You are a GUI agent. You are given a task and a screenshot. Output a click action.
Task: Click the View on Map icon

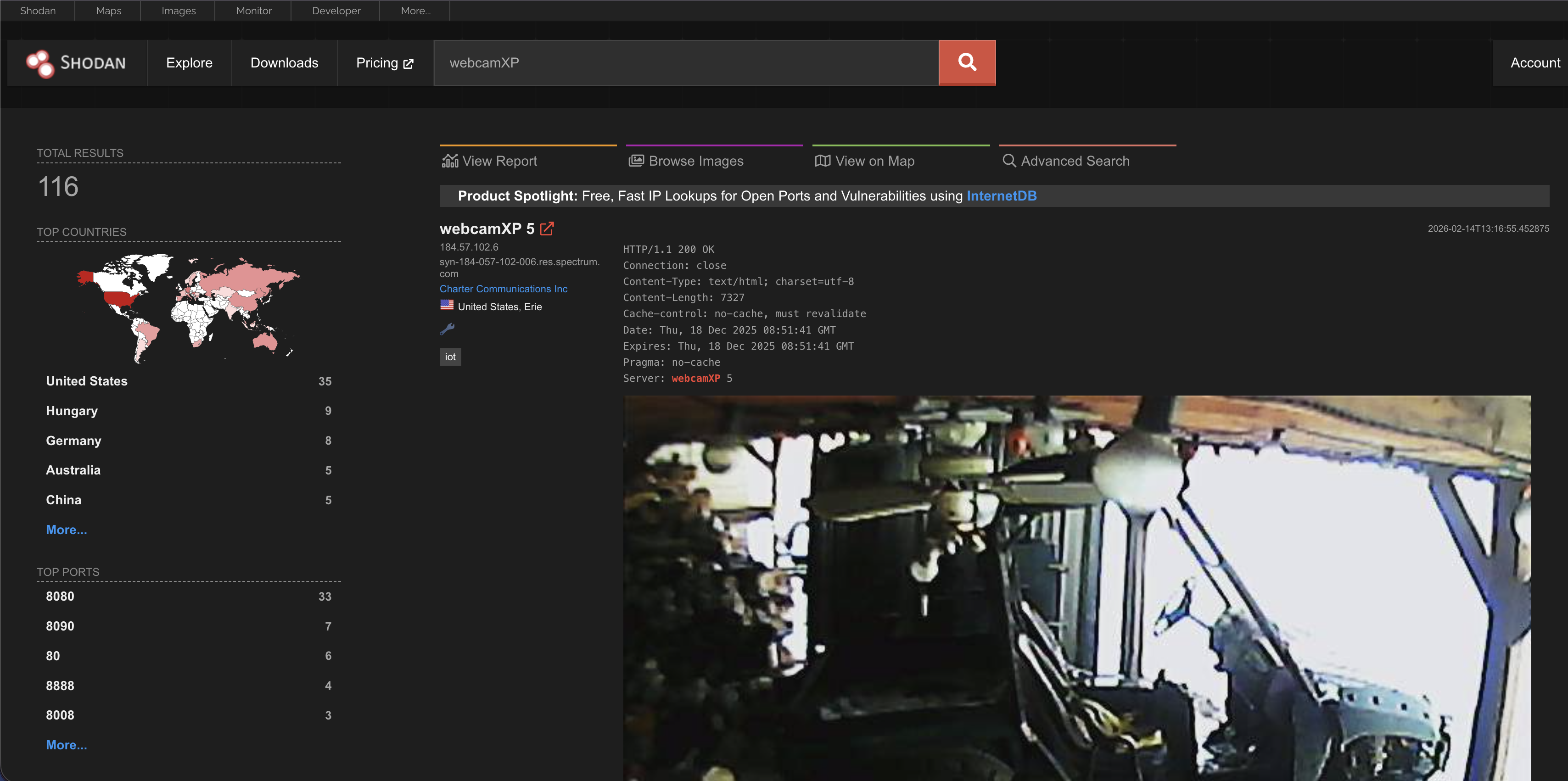(823, 161)
